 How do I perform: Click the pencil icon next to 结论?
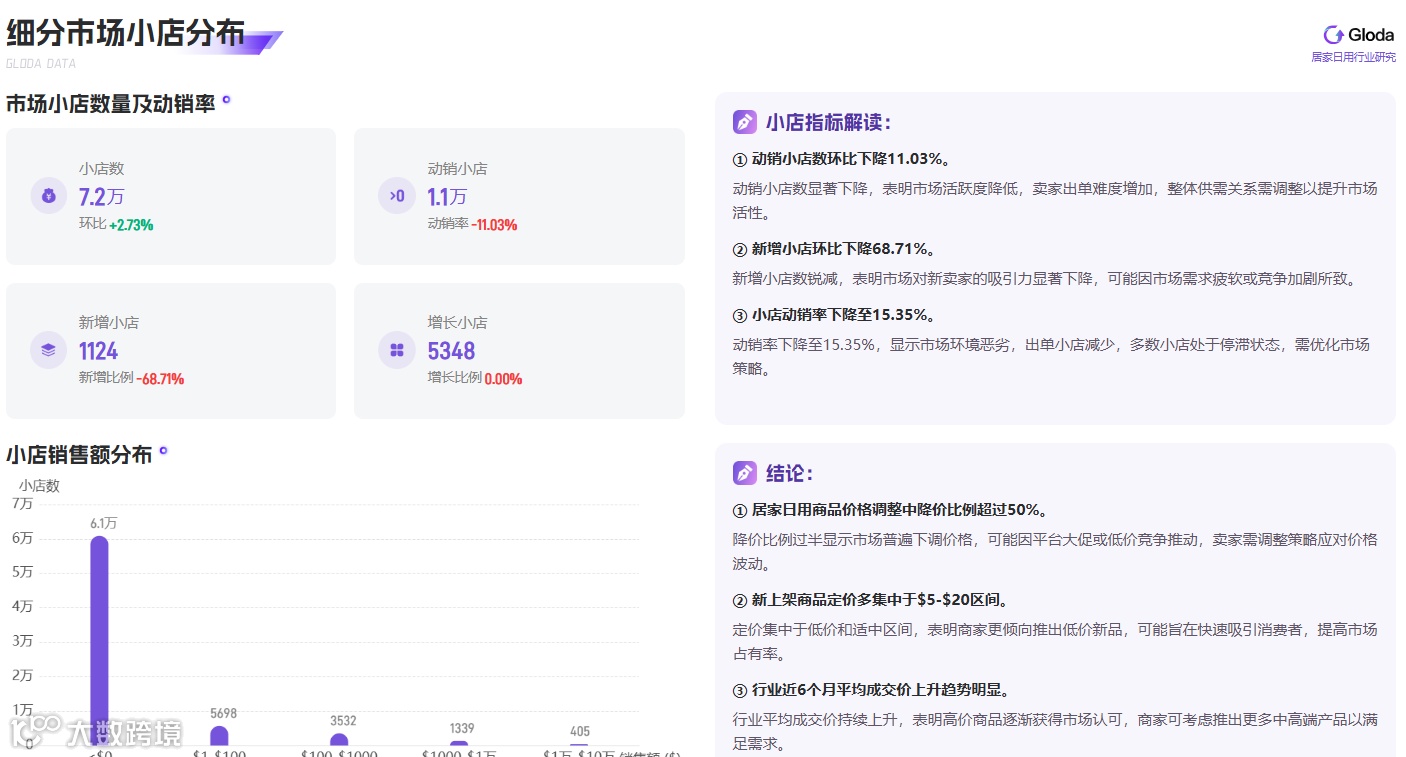click(745, 473)
